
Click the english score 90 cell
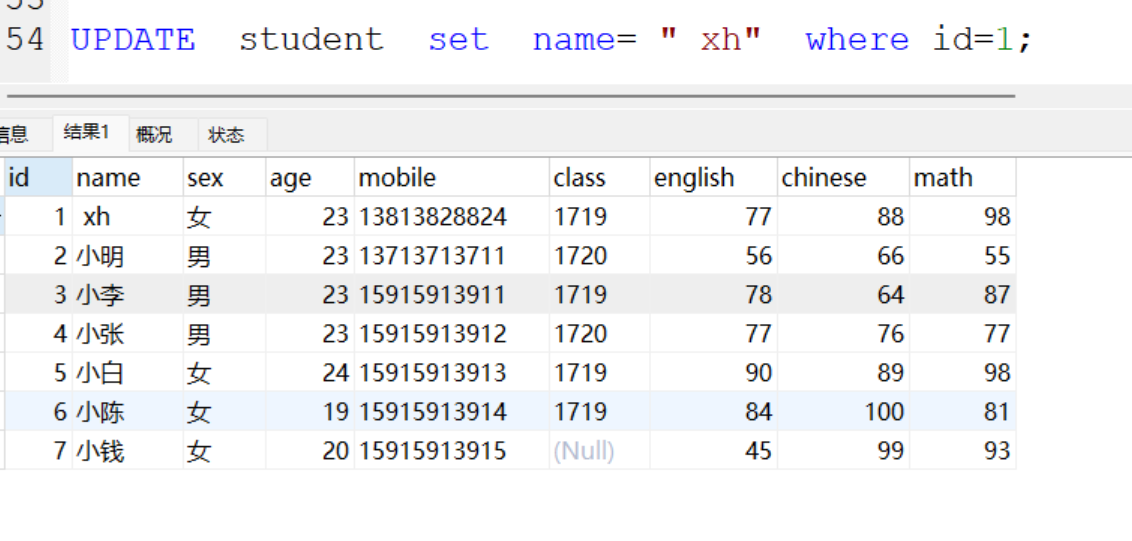pos(714,373)
